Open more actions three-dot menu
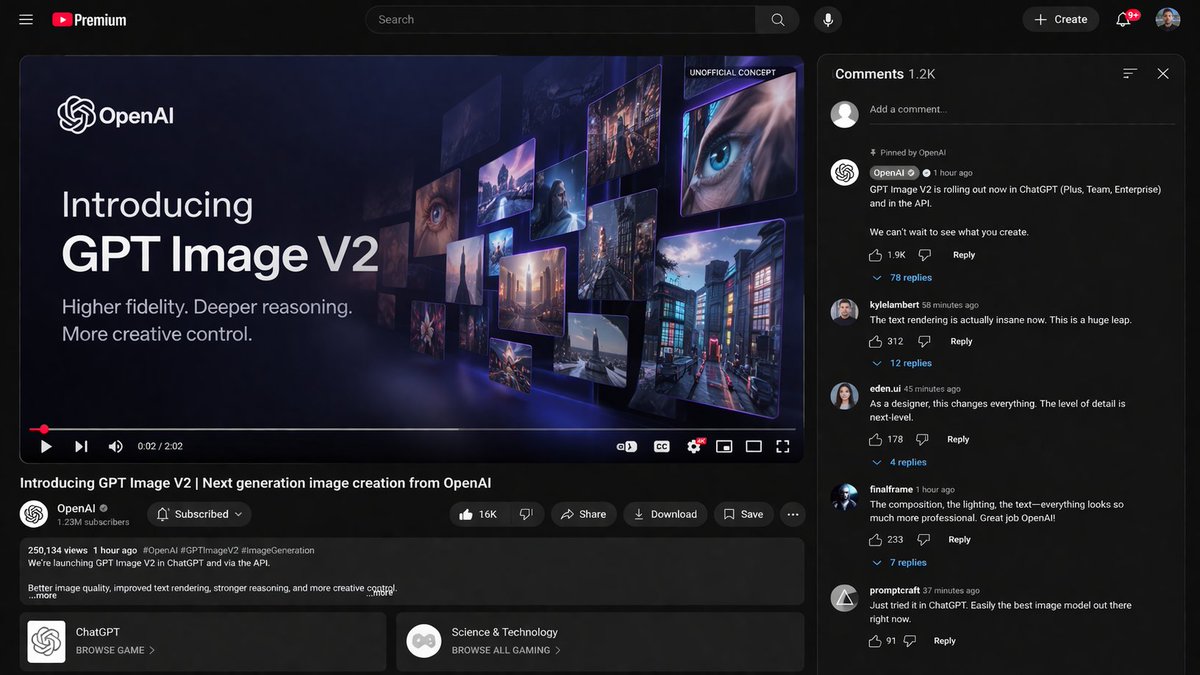This screenshot has height=675, width=1200. [x=792, y=514]
